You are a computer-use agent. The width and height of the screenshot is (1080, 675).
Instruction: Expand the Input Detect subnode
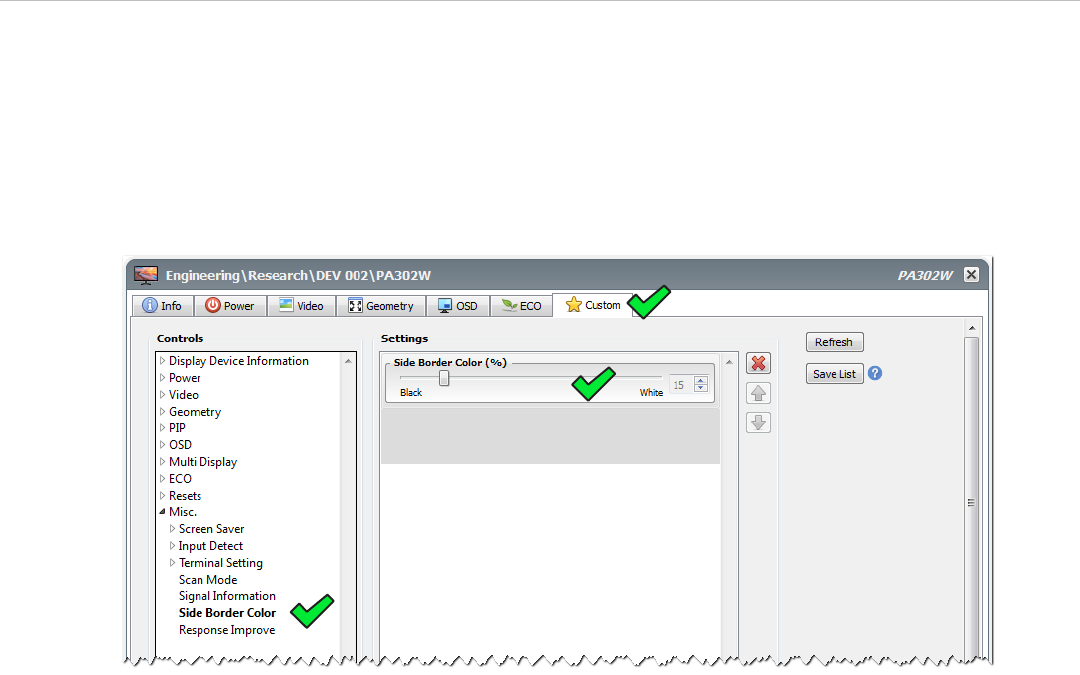pyautogui.click(x=172, y=546)
